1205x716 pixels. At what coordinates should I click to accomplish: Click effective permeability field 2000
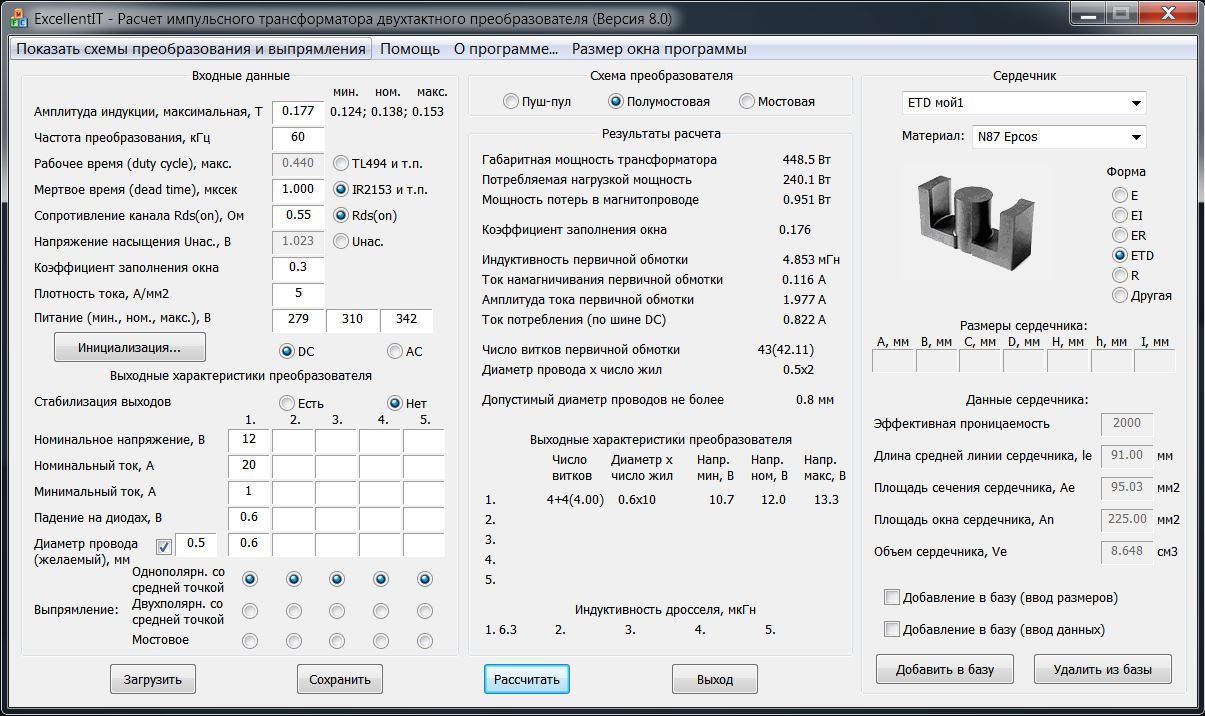click(x=1127, y=424)
